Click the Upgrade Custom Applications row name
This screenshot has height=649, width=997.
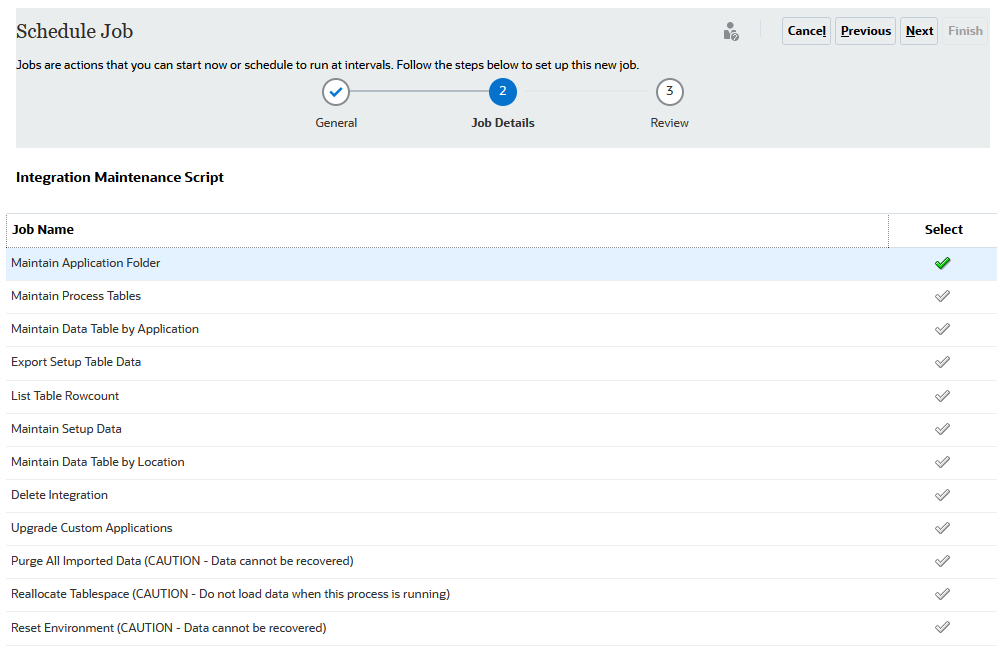pyautogui.click(x=92, y=528)
